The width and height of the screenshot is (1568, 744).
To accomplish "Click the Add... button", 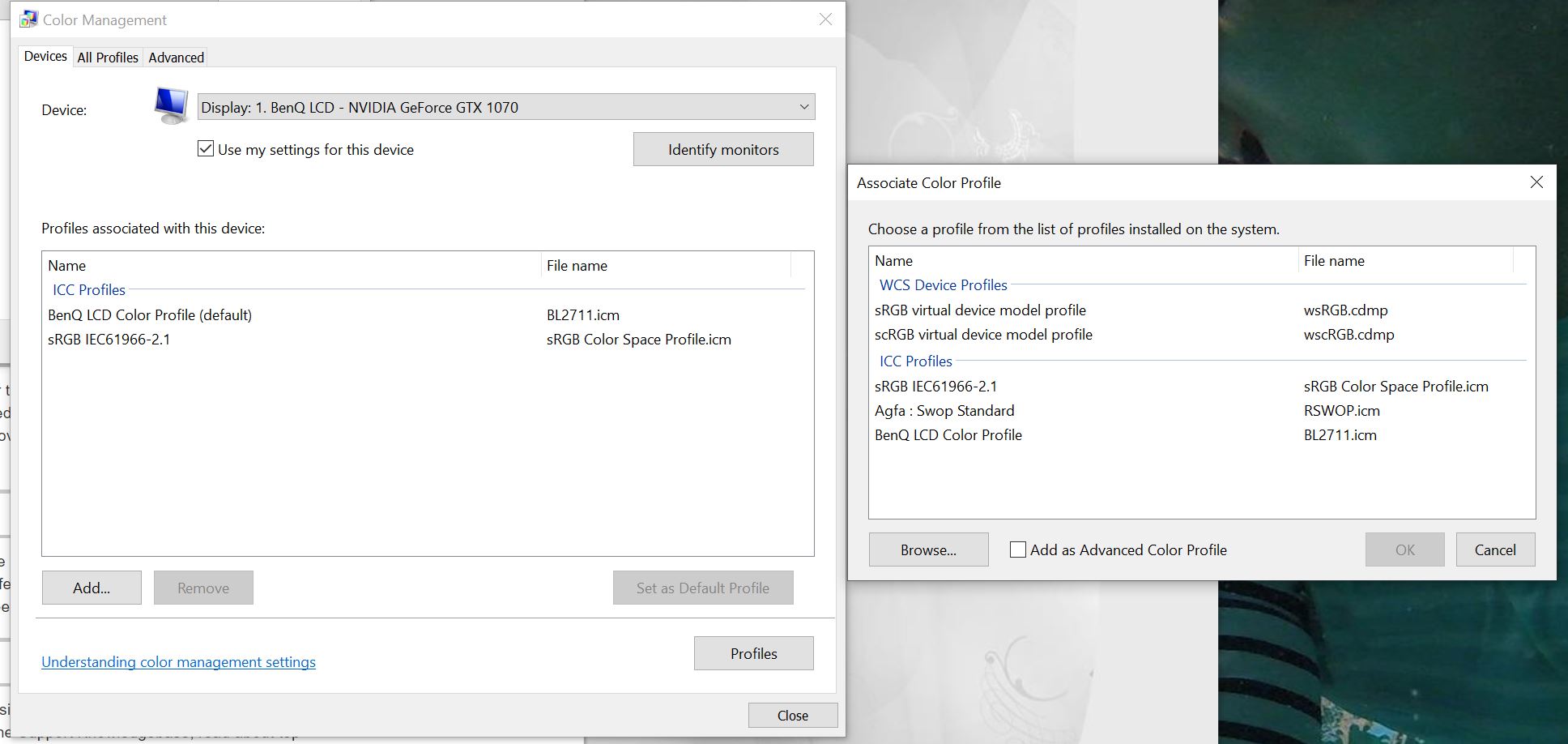I will [x=92, y=588].
